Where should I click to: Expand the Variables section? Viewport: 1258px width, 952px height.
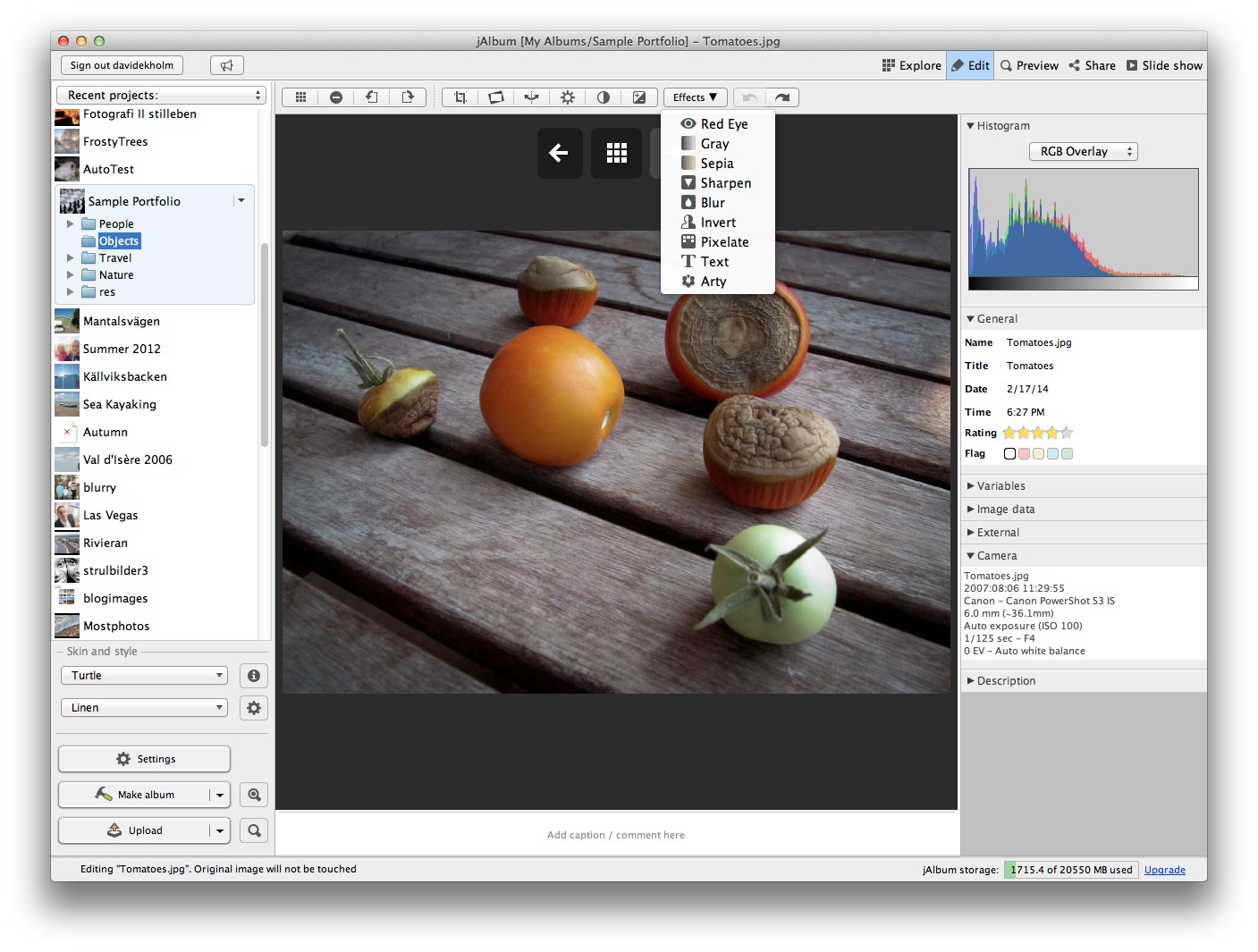point(971,486)
